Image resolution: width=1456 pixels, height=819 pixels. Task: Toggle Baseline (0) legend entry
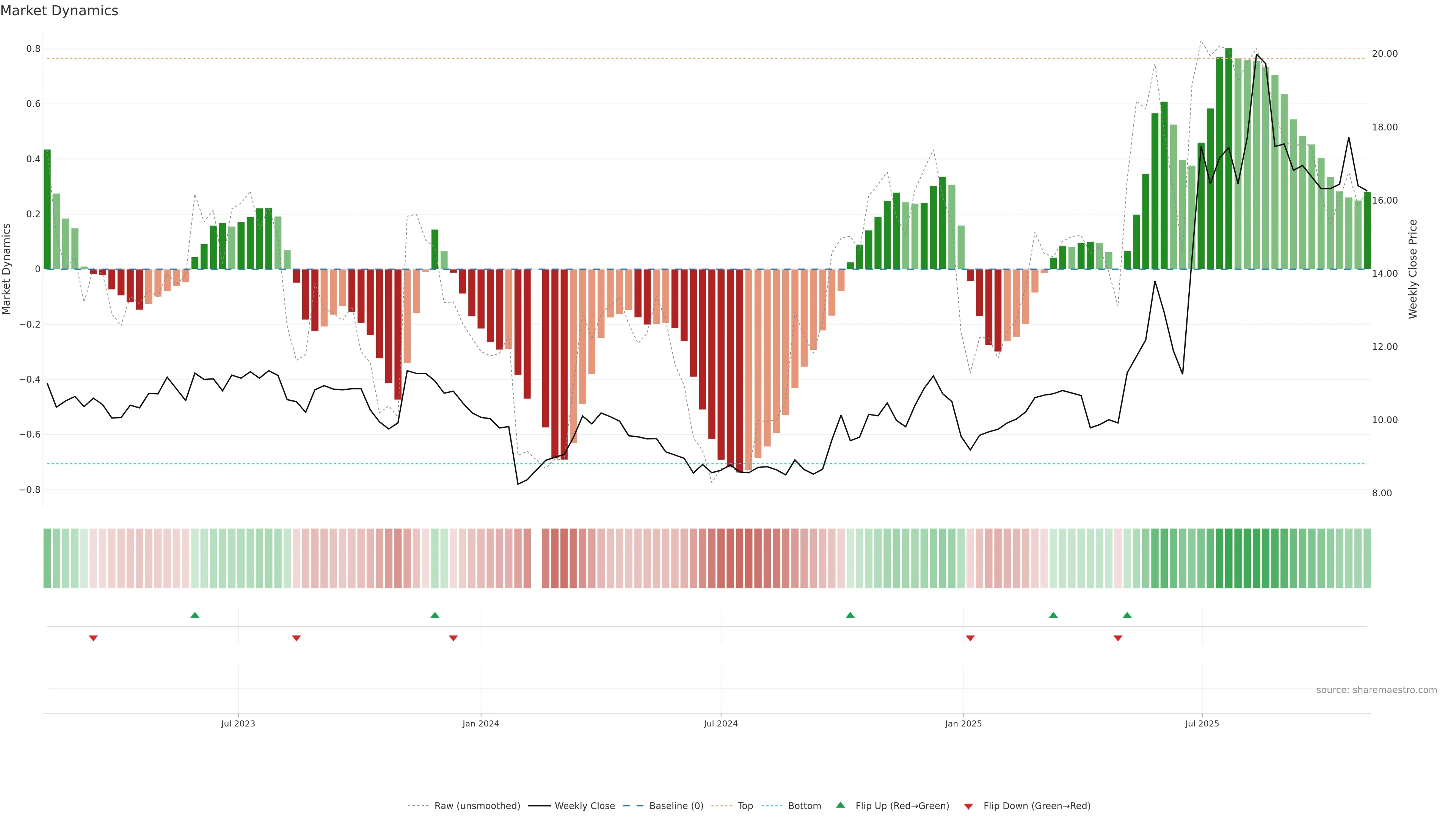(x=676, y=806)
